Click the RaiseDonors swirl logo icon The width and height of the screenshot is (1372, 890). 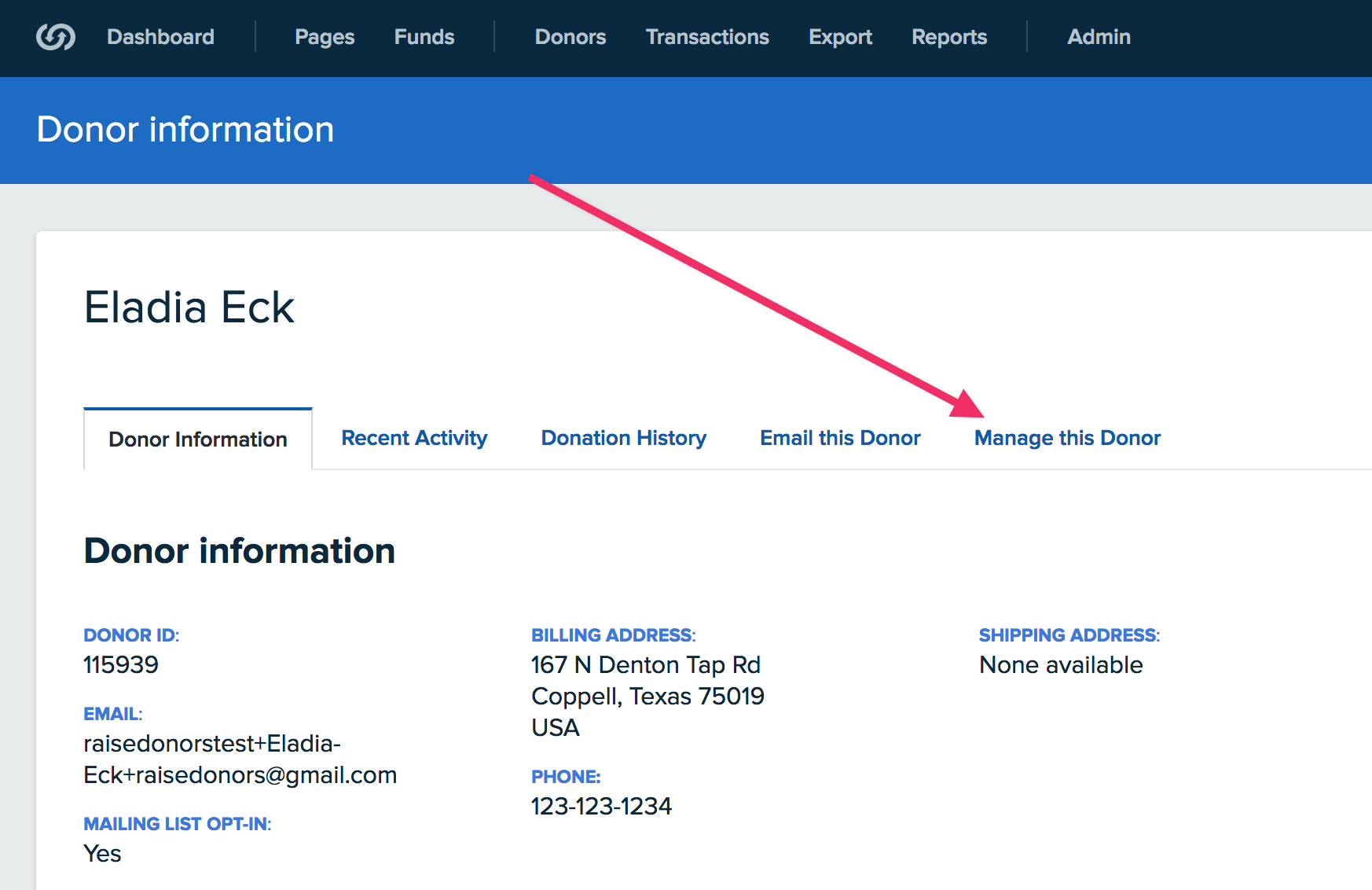(x=56, y=37)
